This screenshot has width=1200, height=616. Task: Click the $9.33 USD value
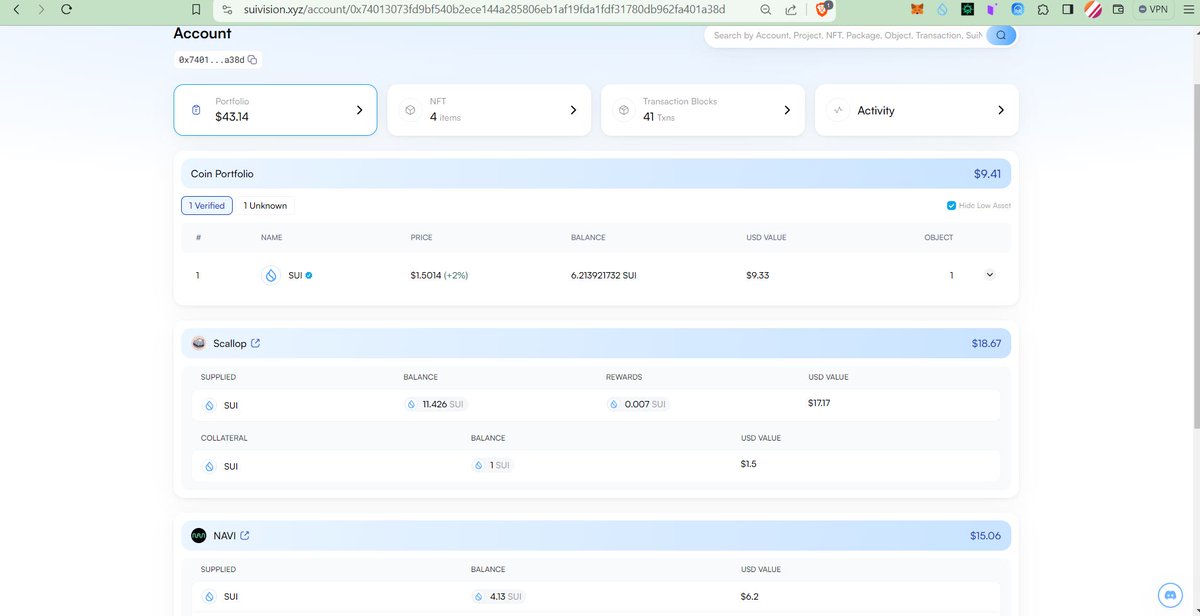[758, 275]
